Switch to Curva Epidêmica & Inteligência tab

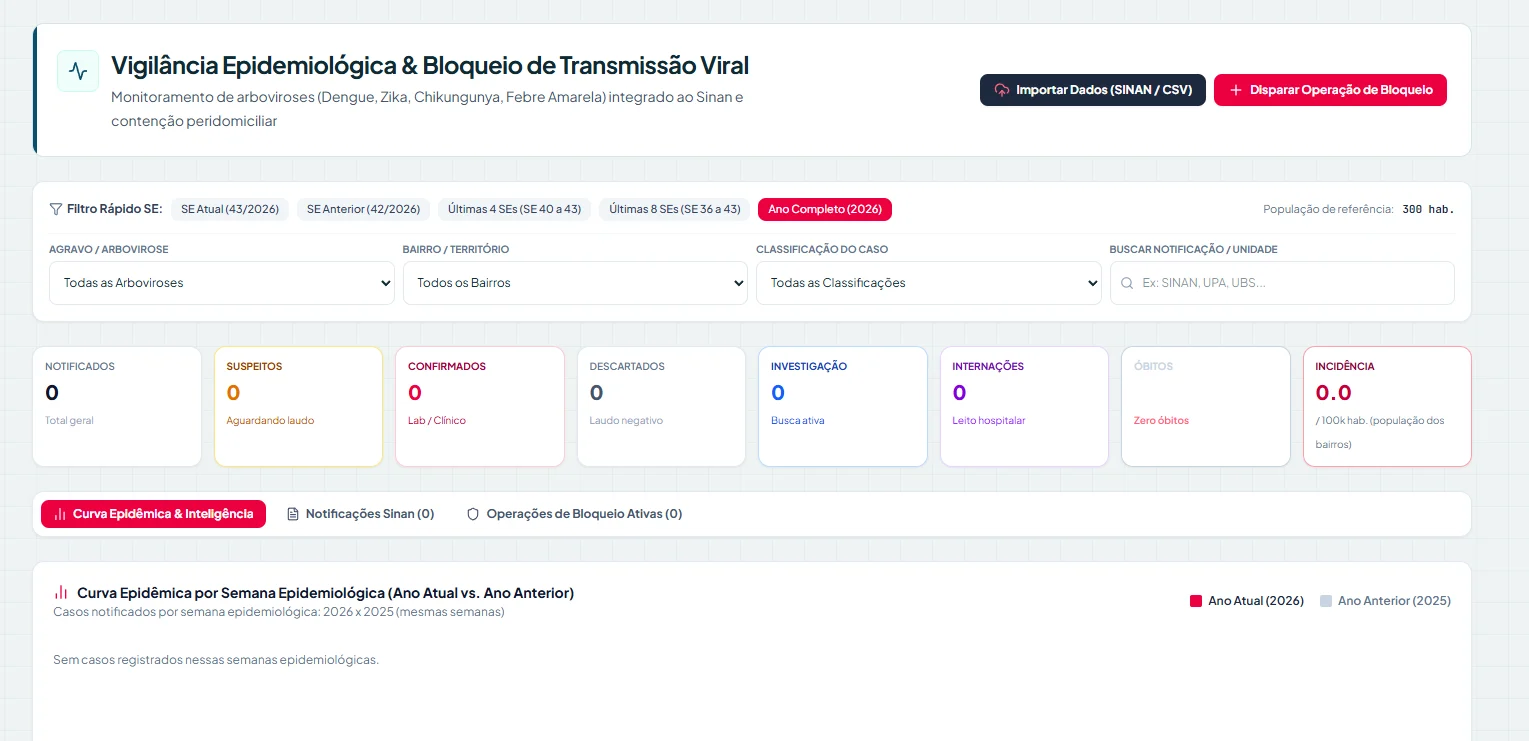pyautogui.click(x=153, y=514)
